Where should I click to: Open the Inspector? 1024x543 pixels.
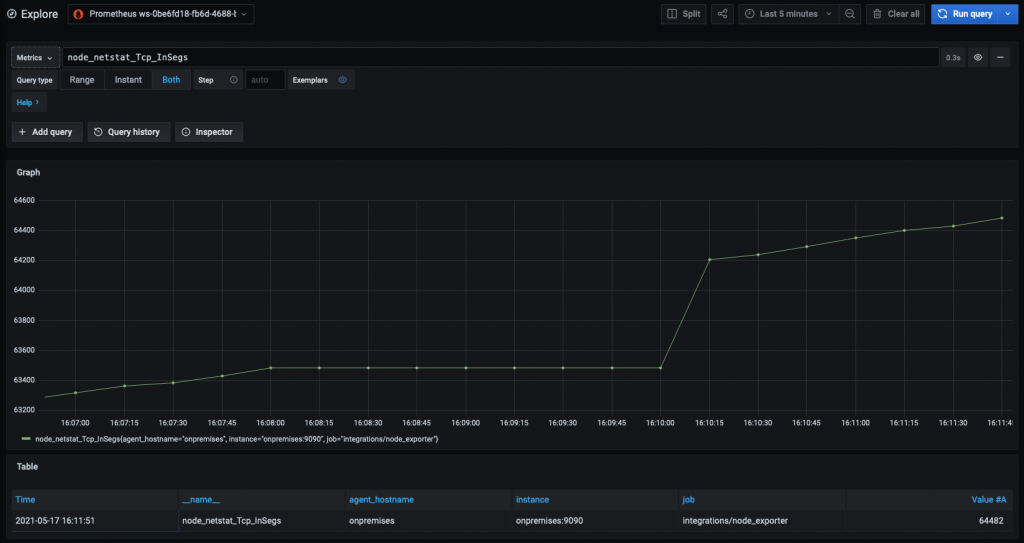[x=208, y=132]
